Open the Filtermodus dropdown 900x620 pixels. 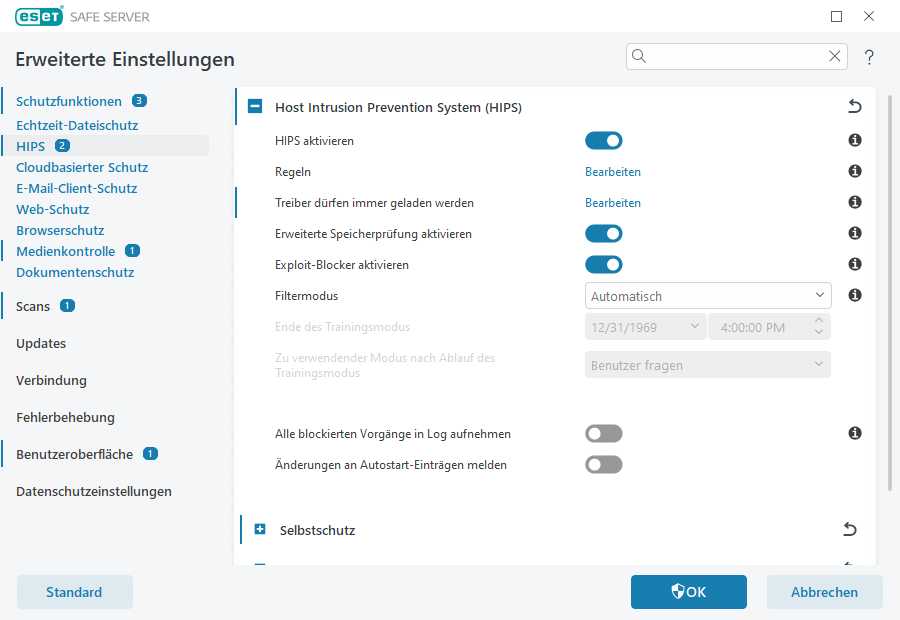(x=708, y=296)
